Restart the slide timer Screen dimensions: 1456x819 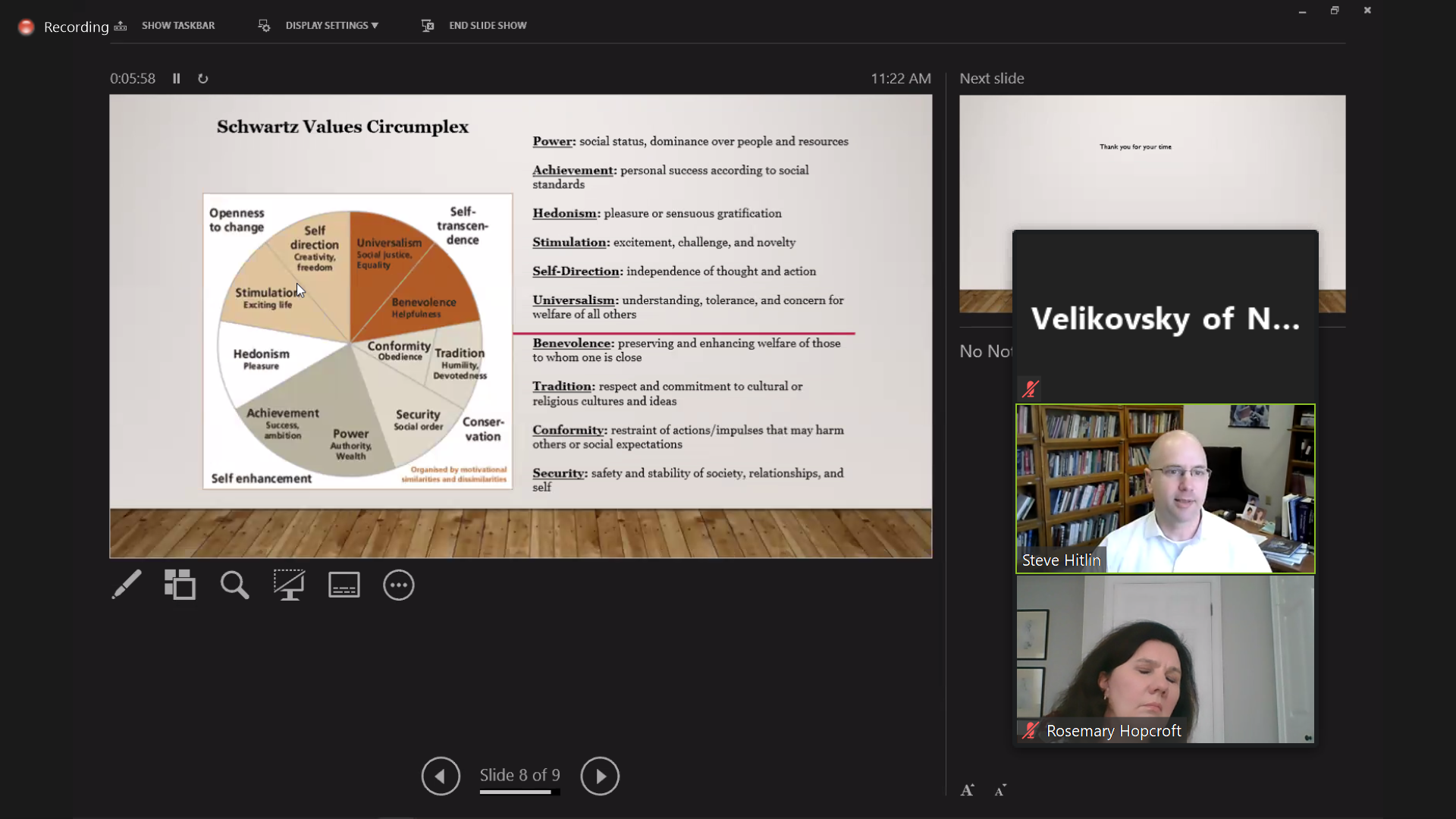[202, 78]
